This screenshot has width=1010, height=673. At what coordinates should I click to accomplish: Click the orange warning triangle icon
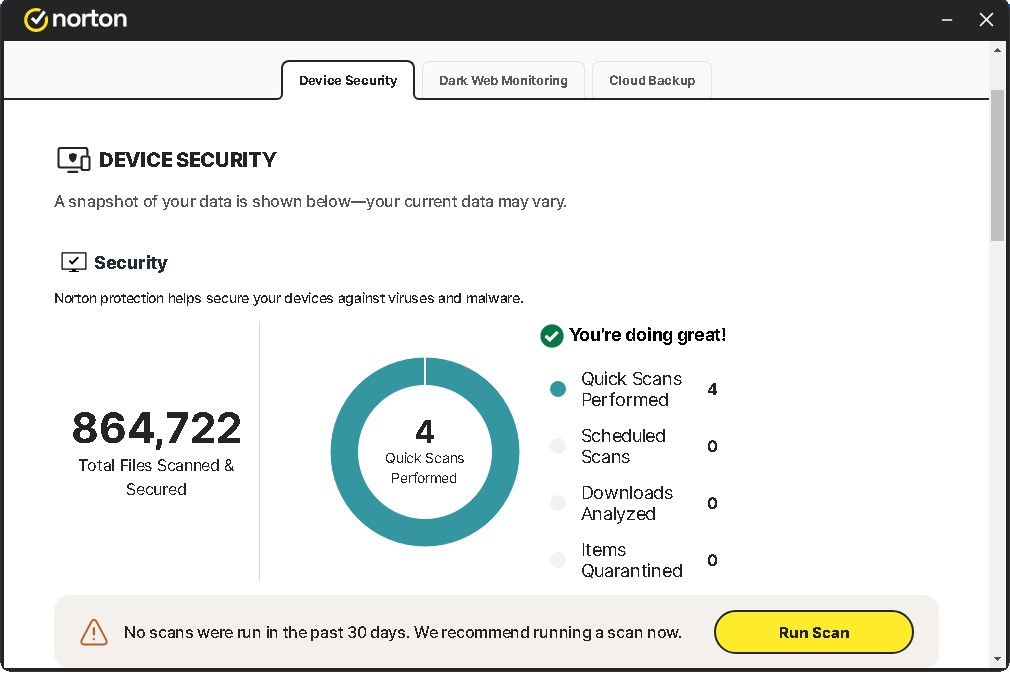[93, 632]
